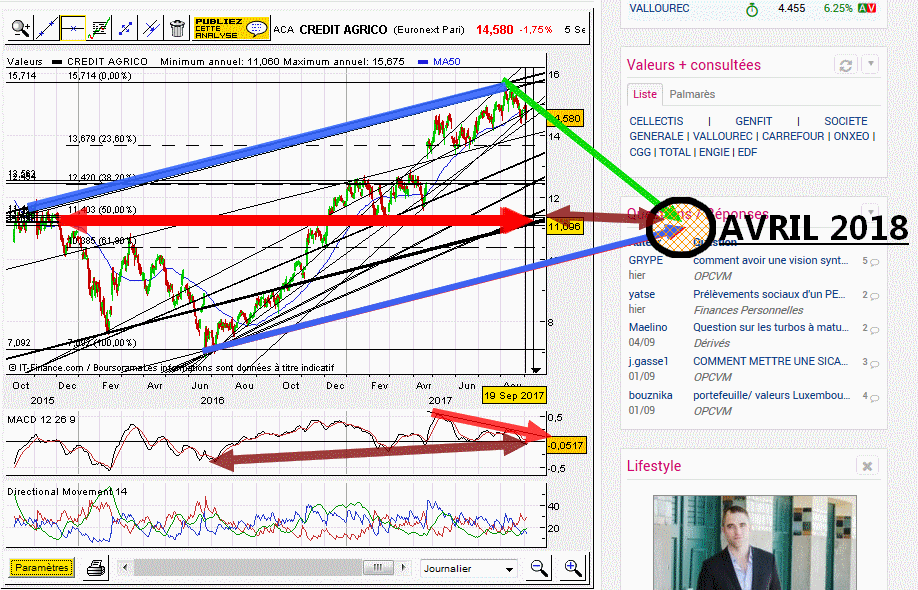Select the dotted segment drawing tool
The image size is (918, 590).
tap(125, 28)
